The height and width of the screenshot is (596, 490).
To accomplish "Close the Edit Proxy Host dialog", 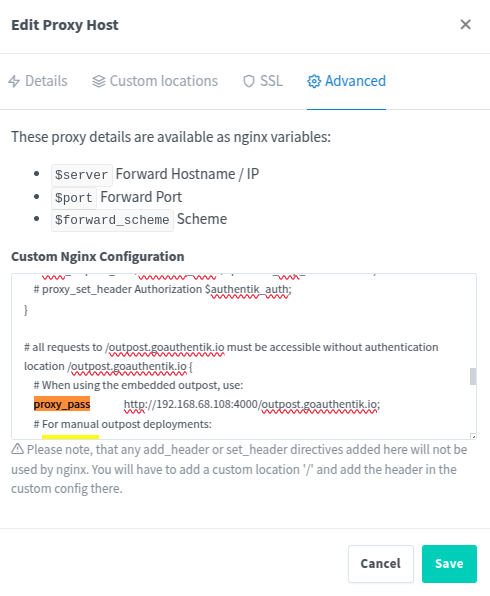I will (466, 25).
